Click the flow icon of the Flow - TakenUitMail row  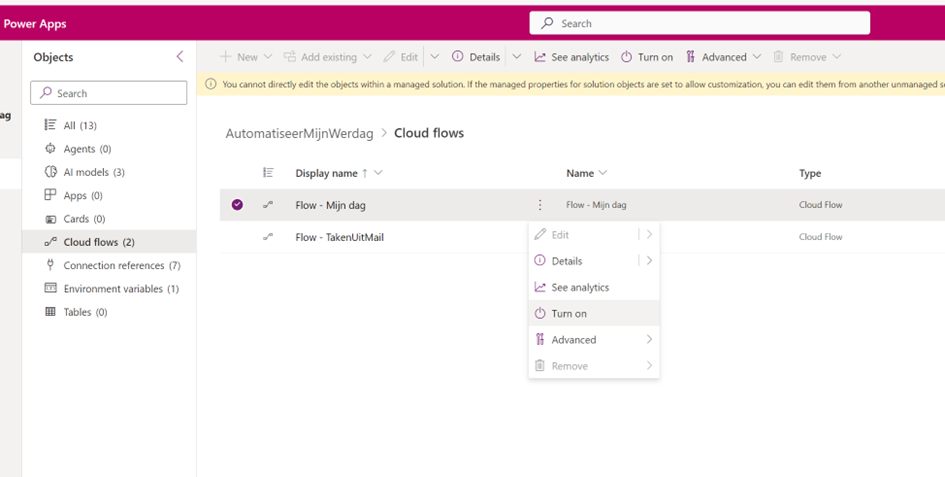coord(268,237)
